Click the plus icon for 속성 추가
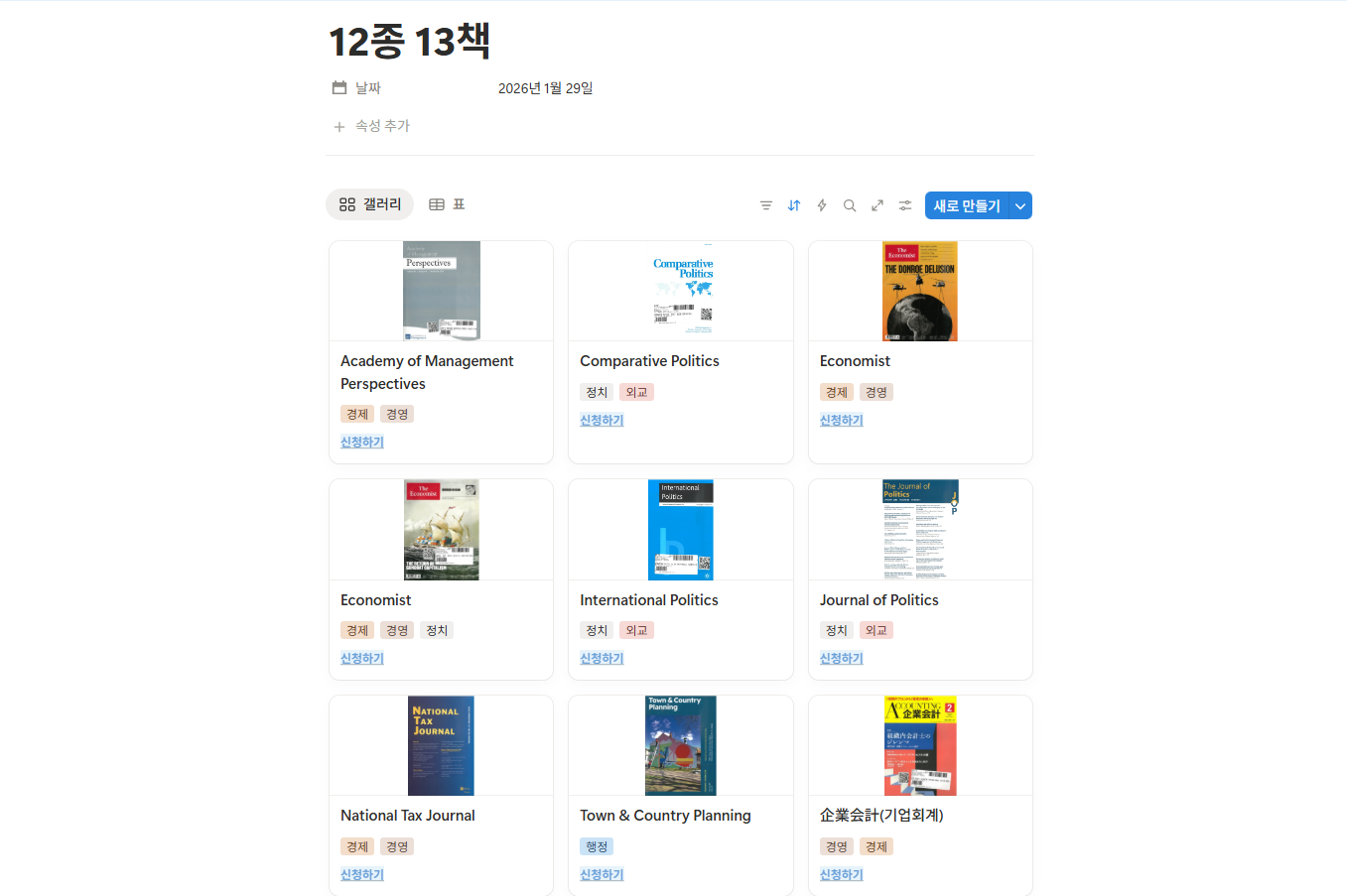Viewport: 1347px width, 896px height. point(339,127)
